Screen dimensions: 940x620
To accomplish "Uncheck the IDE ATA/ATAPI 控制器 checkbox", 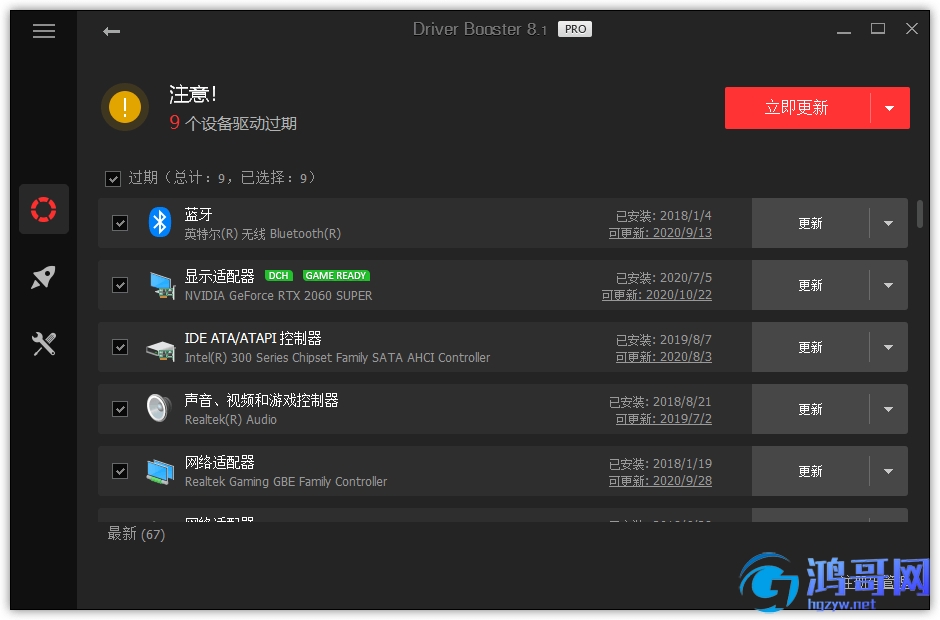I will coord(120,347).
